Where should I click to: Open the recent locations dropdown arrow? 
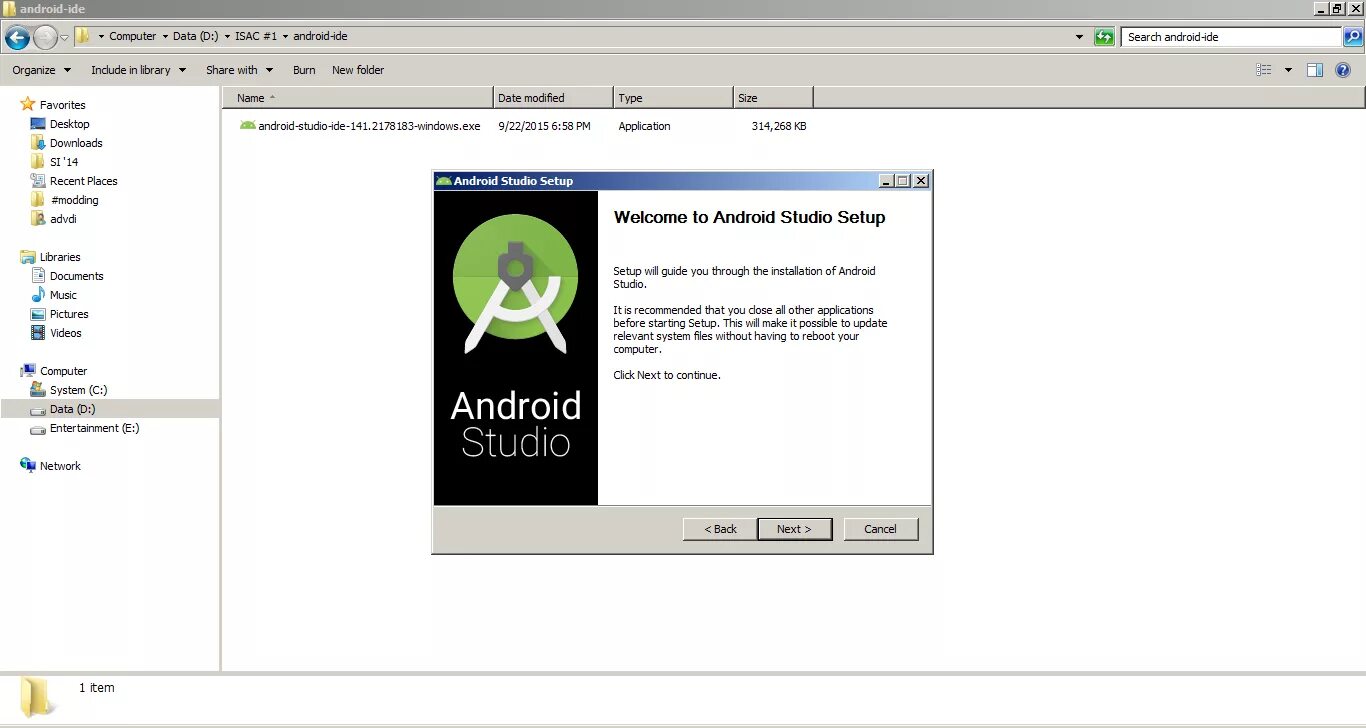point(64,38)
